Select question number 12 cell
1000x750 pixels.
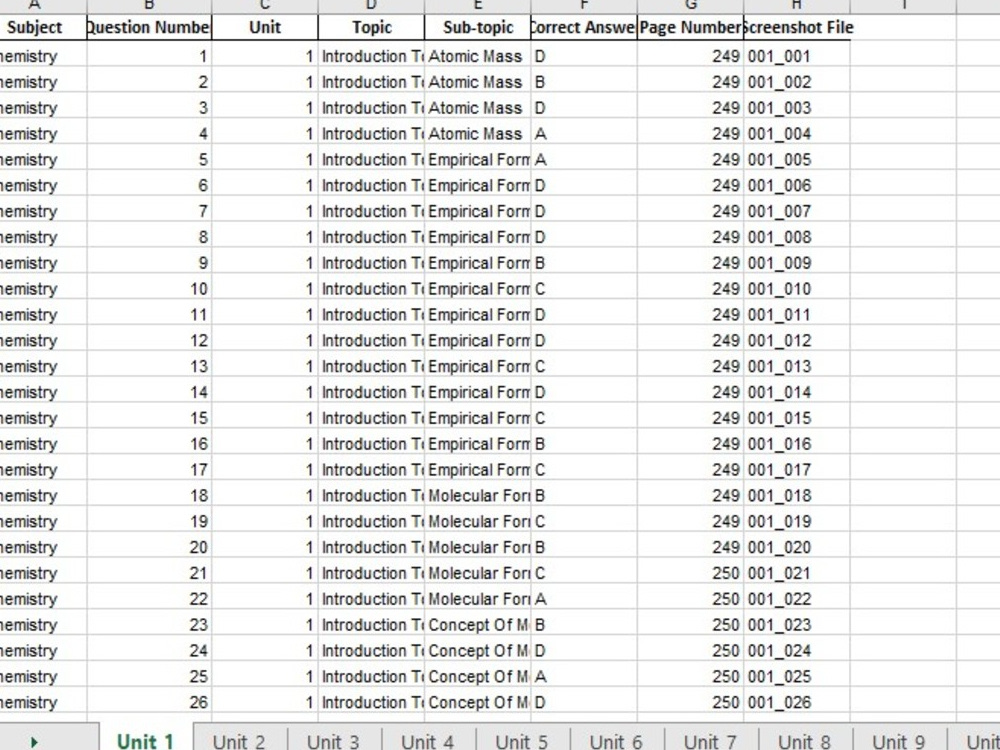149,341
